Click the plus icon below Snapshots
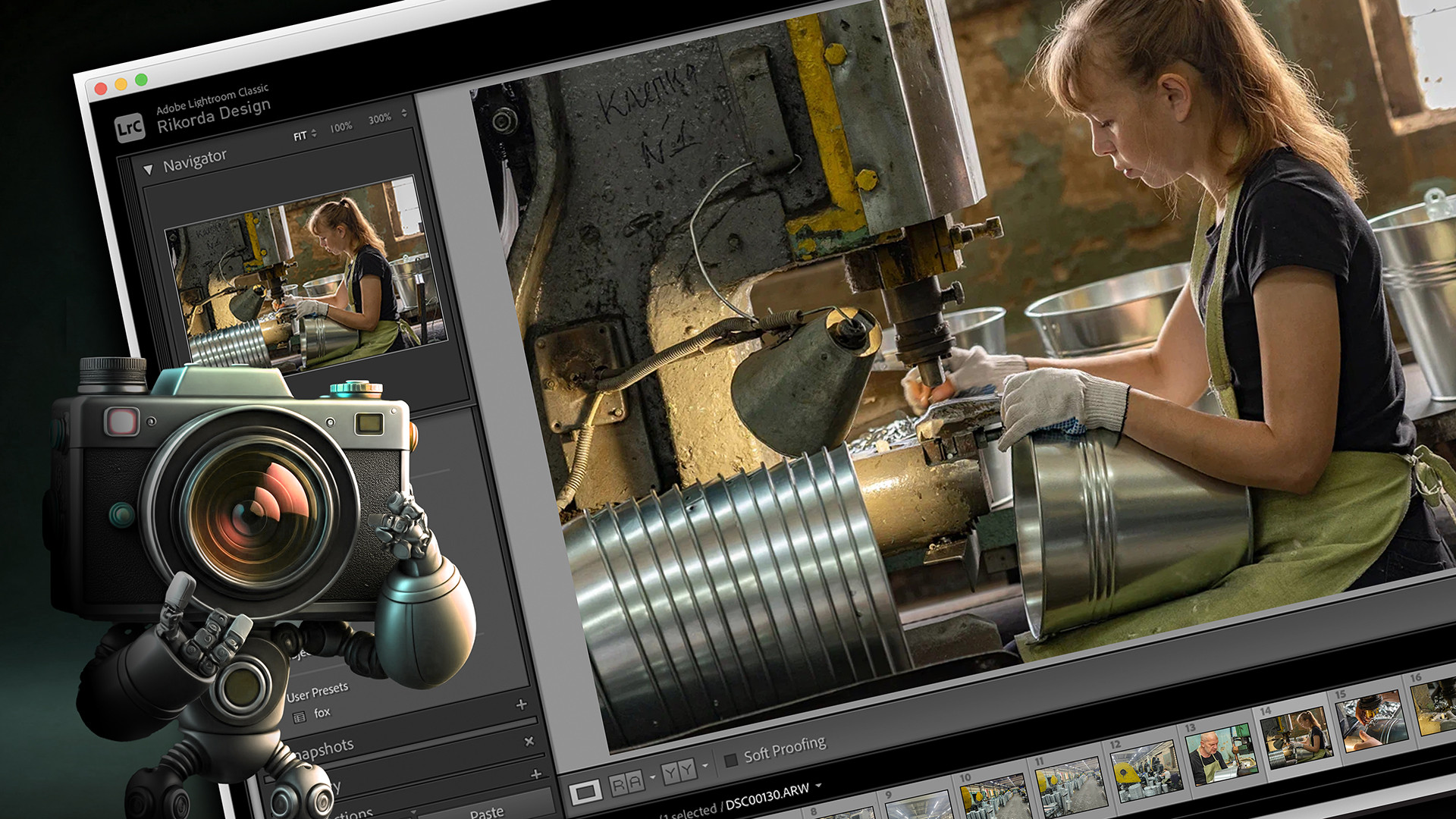 [536, 774]
